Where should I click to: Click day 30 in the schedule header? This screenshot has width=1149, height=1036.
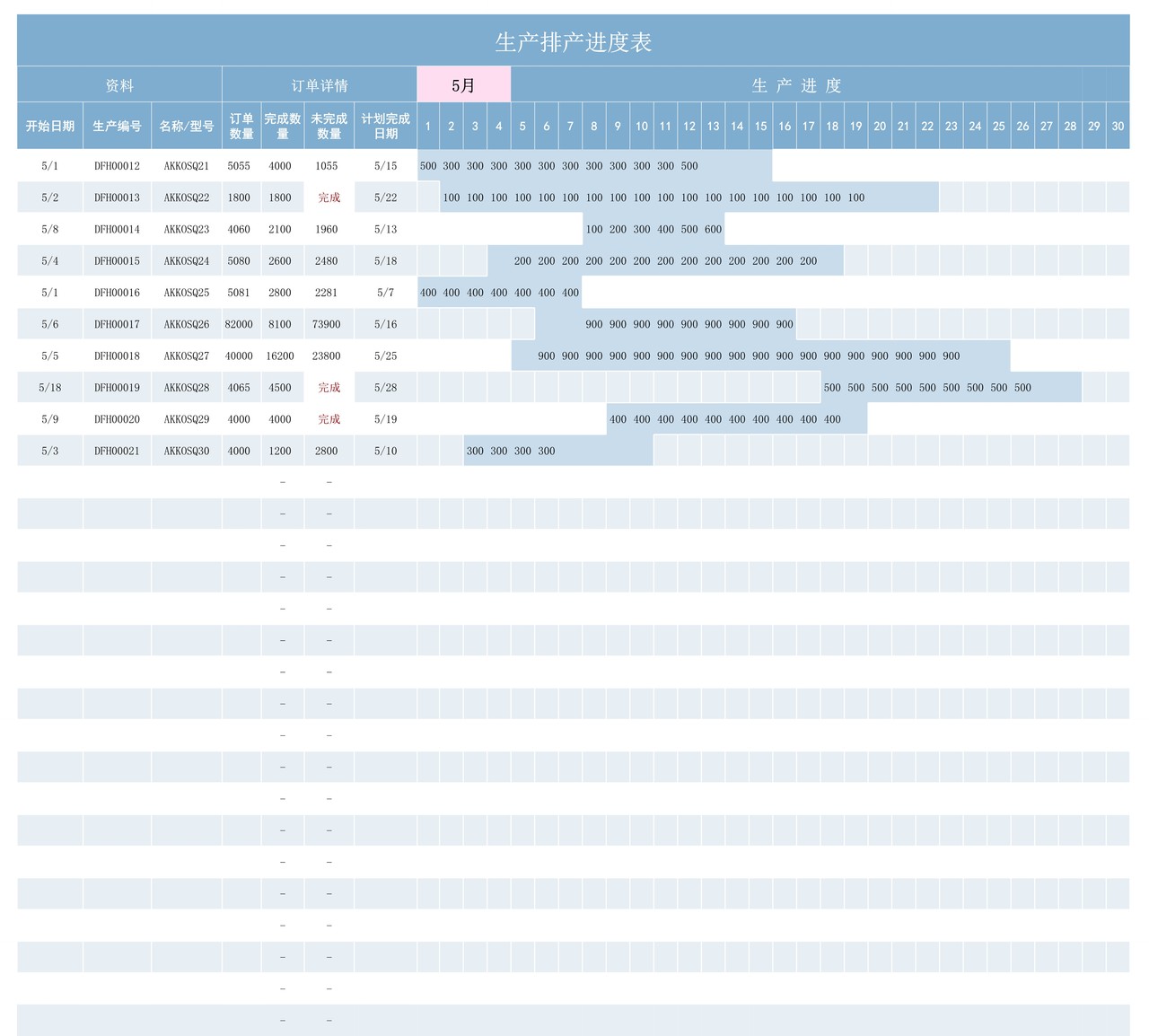click(x=1118, y=127)
